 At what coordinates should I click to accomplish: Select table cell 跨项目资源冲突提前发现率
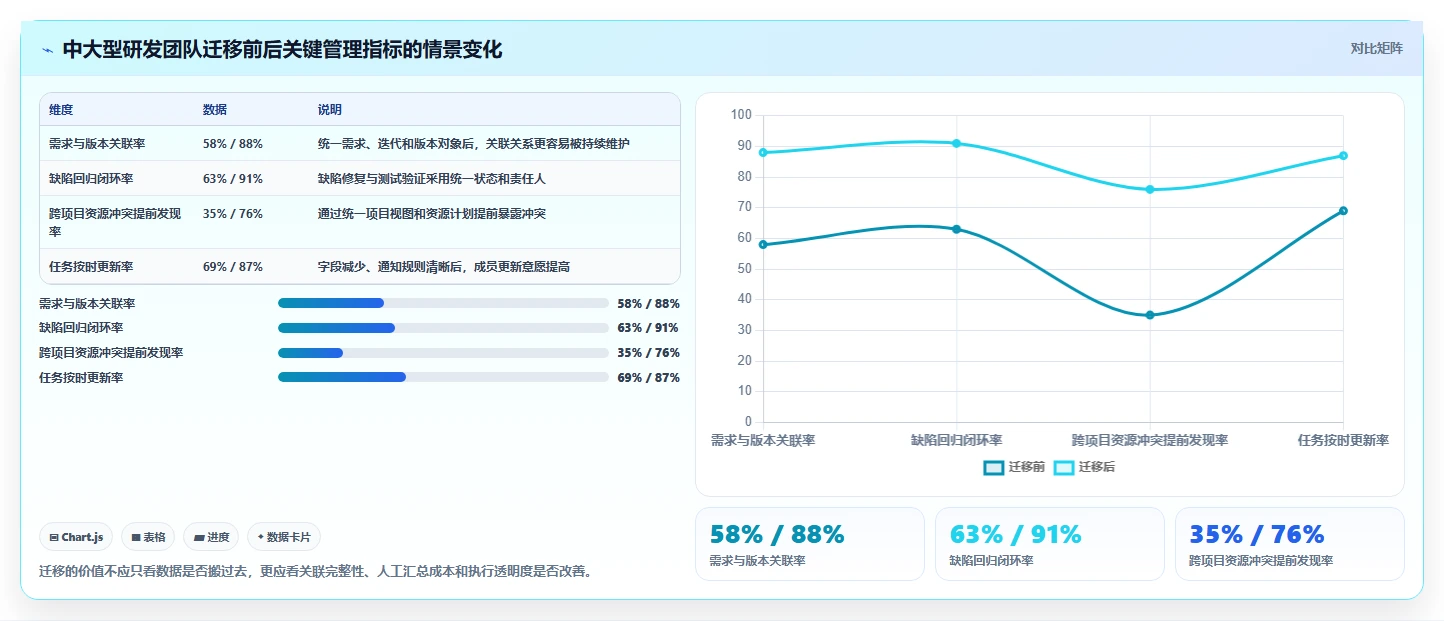[x=116, y=222]
